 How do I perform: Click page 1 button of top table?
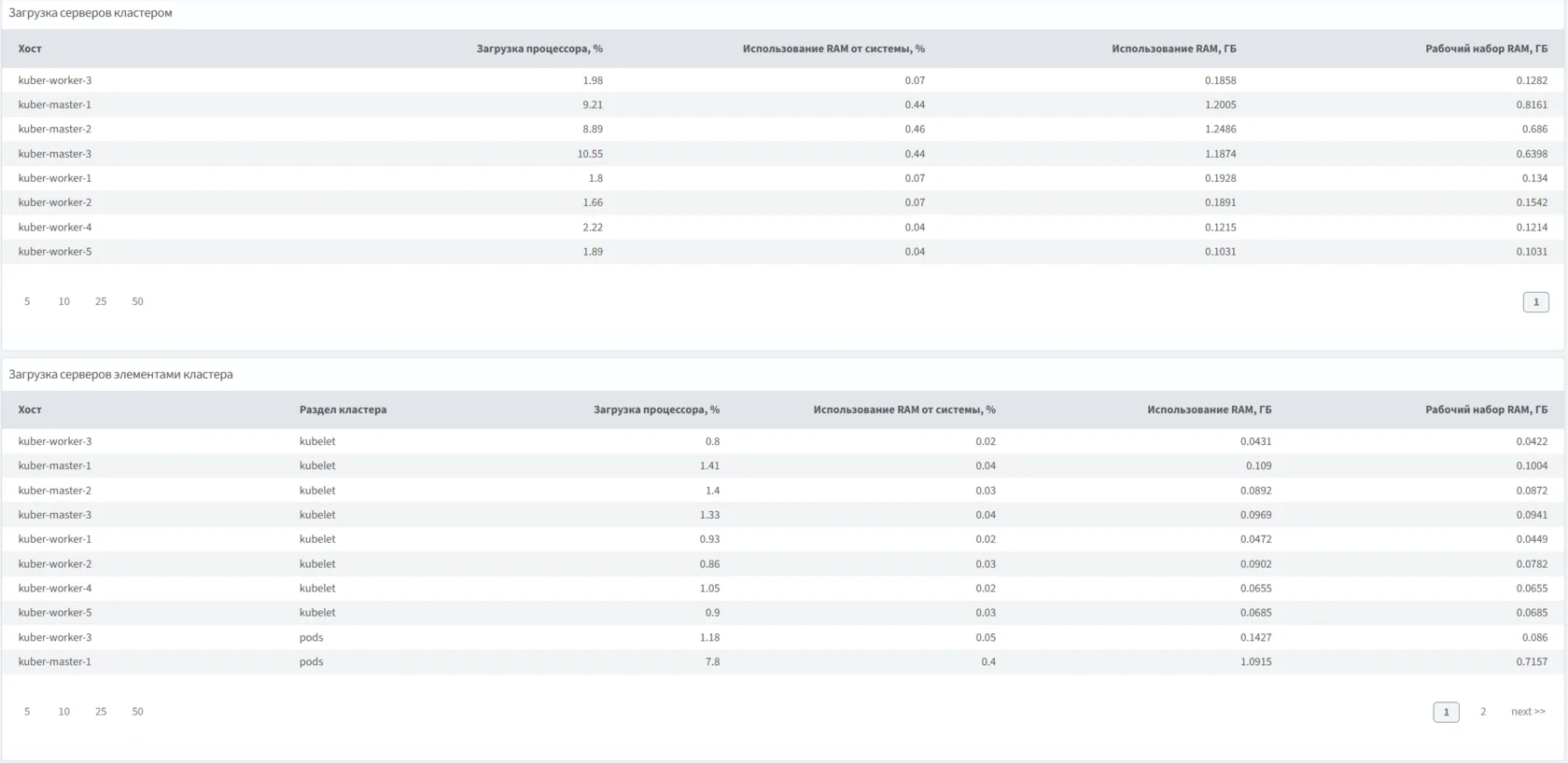point(1535,302)
